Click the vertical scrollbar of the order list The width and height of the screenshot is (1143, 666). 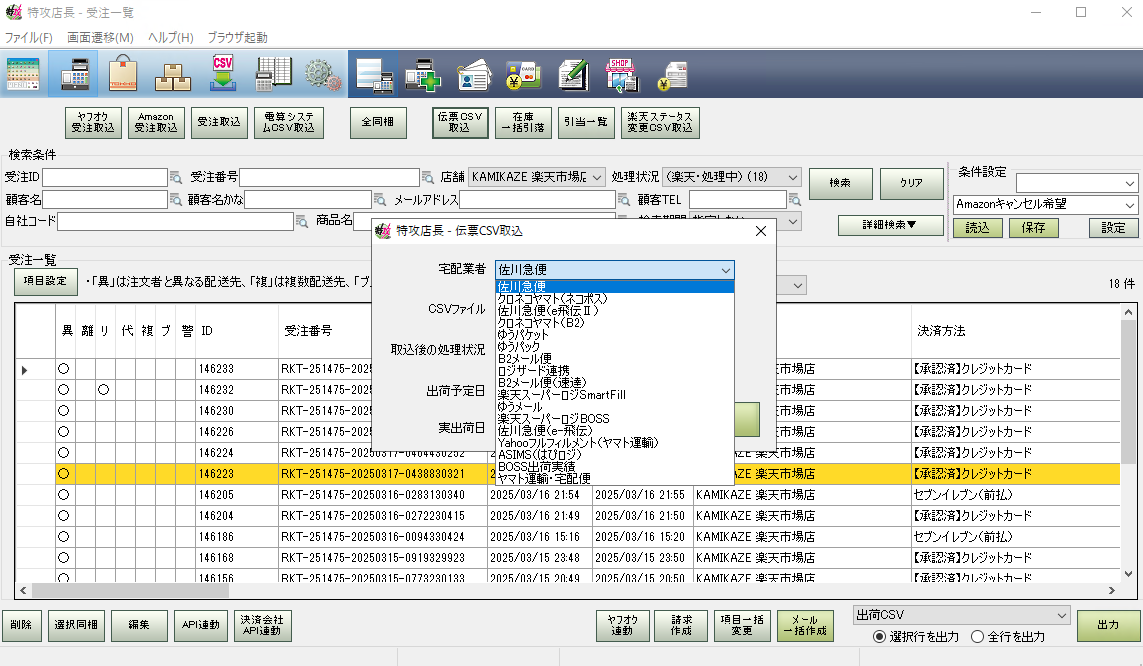[x=1128, y=391]
